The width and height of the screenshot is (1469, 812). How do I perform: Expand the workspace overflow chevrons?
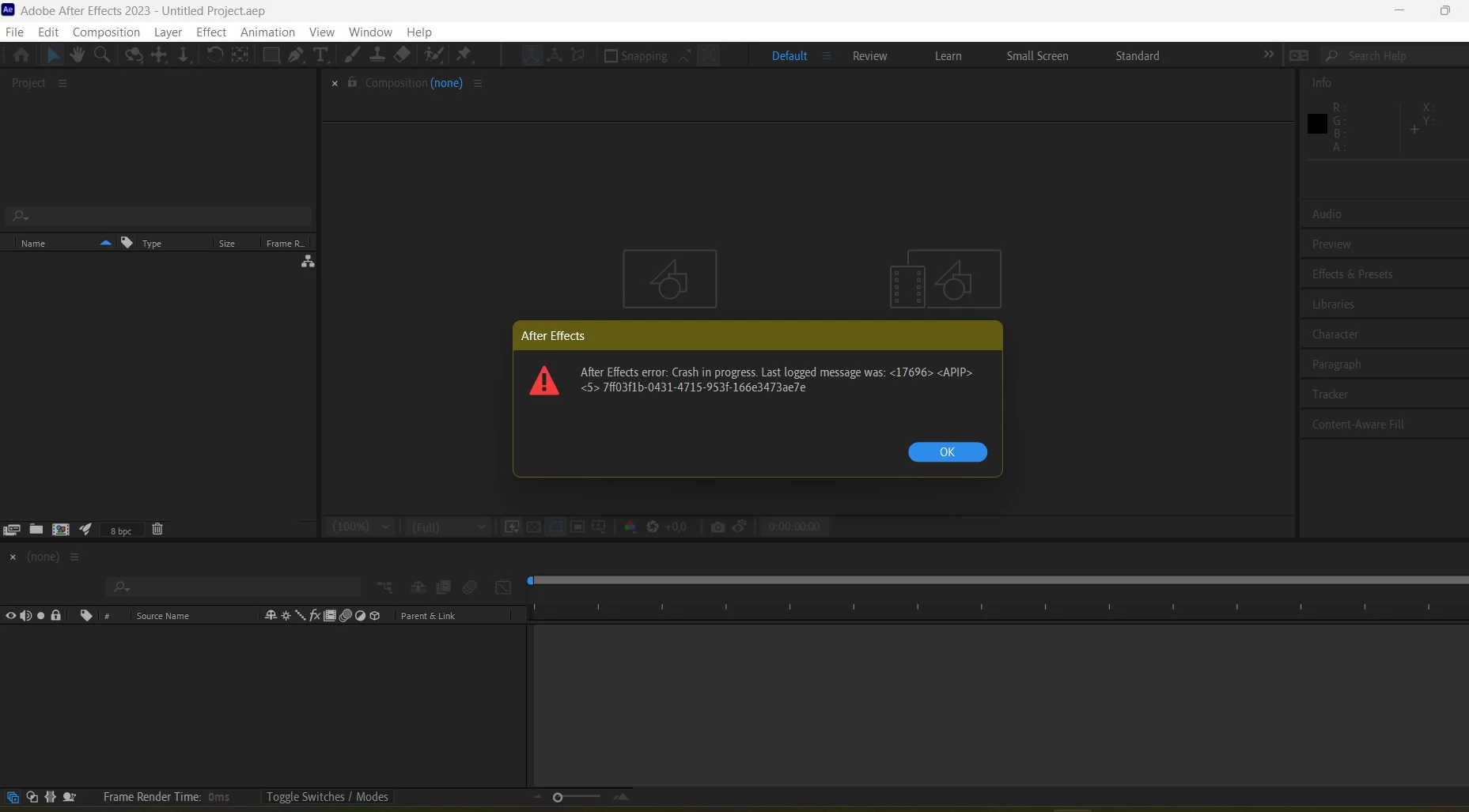(1269, 55)
